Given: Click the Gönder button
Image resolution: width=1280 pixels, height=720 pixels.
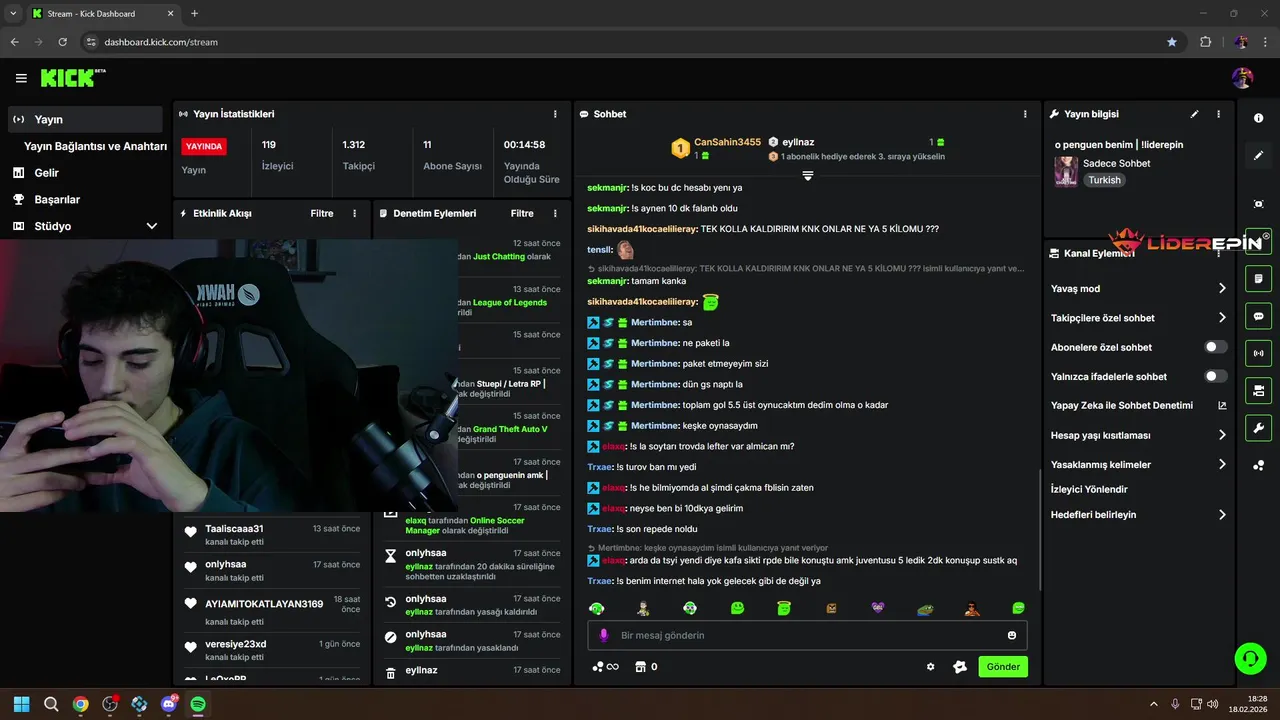Looking at the screenshot, I should (1003, 666).
